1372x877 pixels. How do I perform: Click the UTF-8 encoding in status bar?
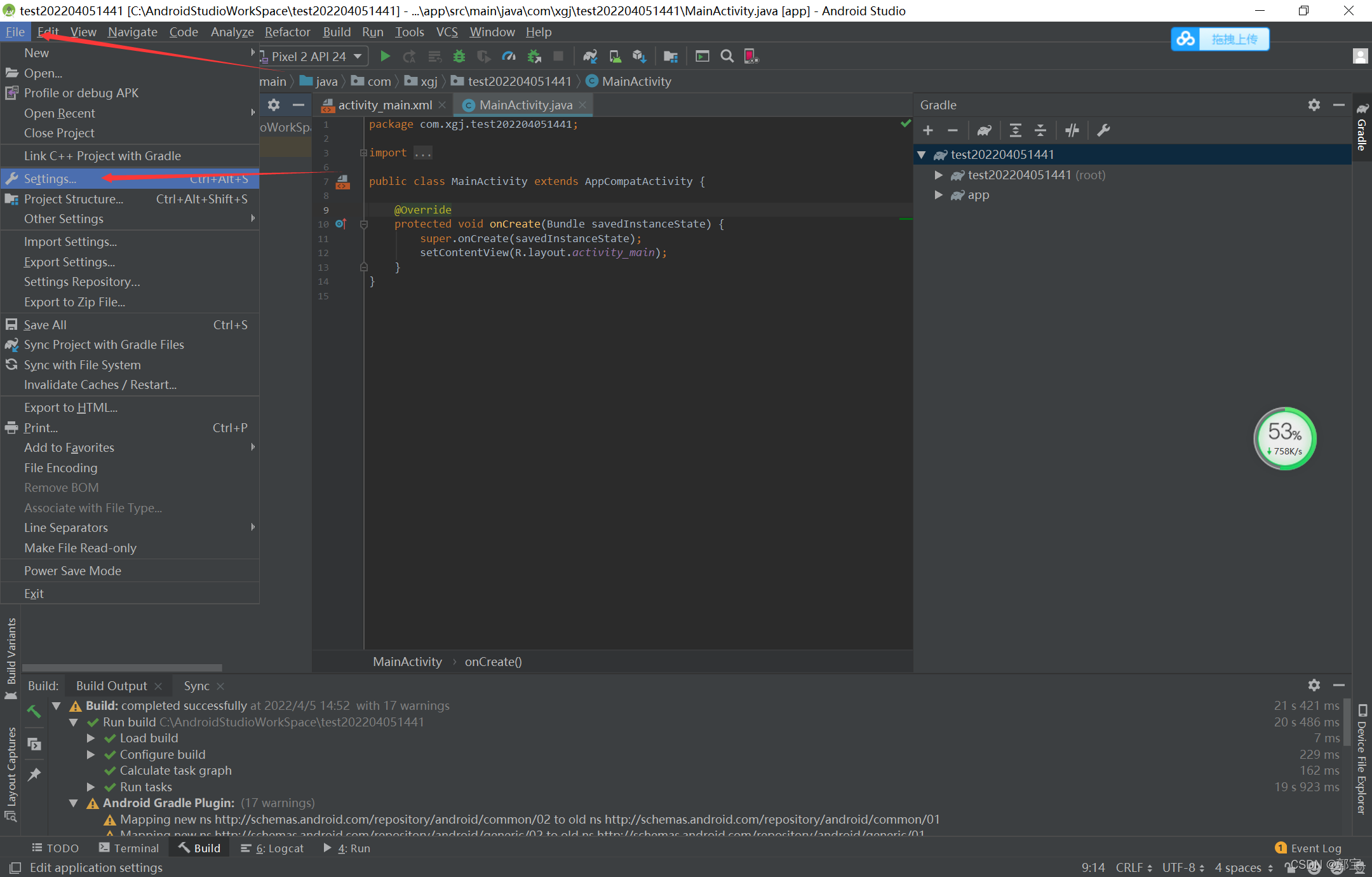1183,867
